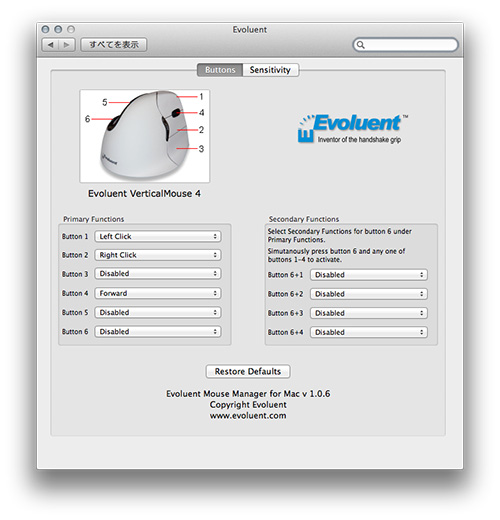This screenshot has width=500, height=520.
Task: Open the Button 2 Right Click dropdown
Action: coord(158,255)
